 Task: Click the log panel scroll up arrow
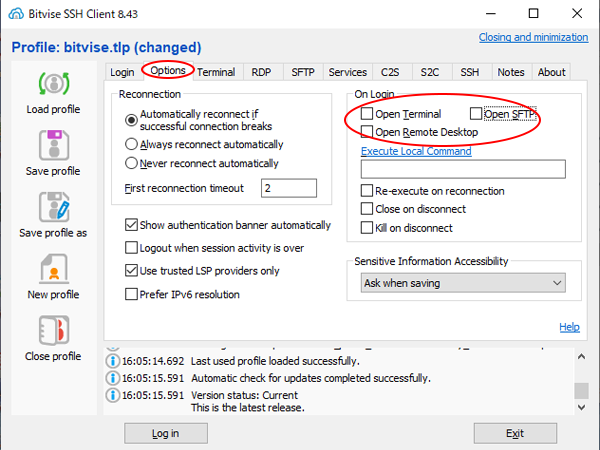[581, 357]
